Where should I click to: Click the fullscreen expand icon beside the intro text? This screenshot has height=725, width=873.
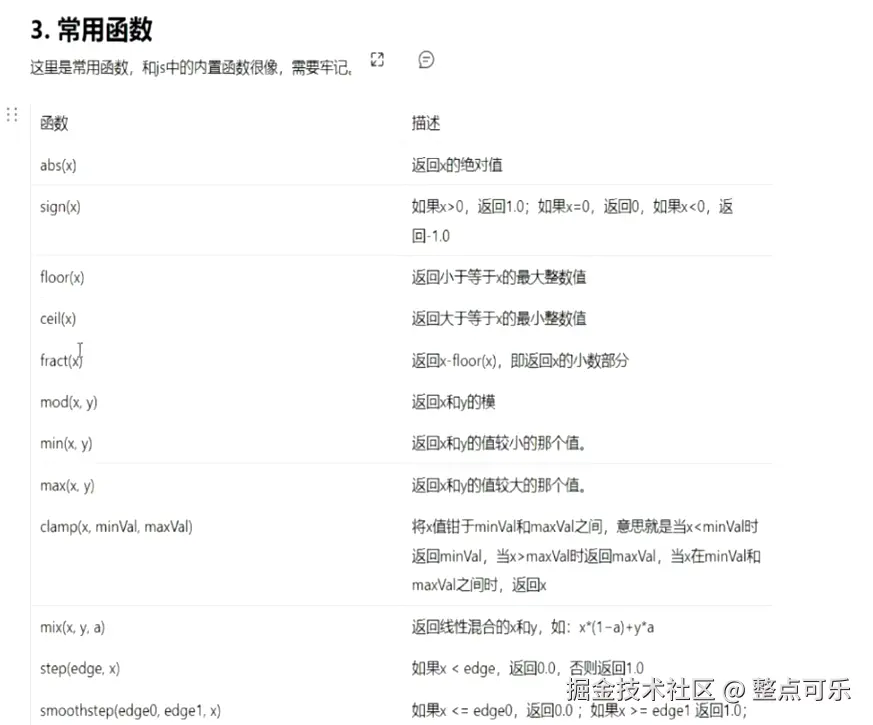pos(377,60)
